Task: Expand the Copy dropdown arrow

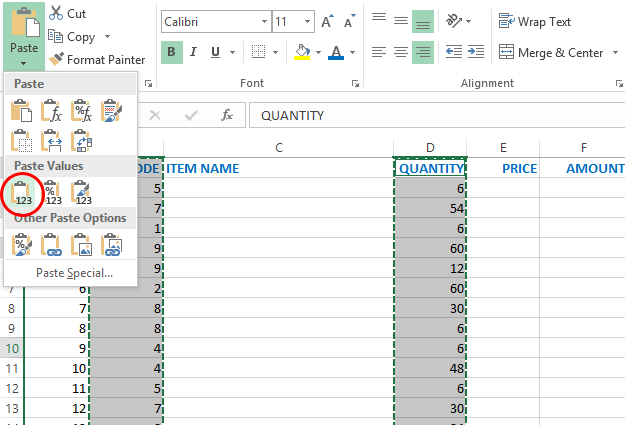Action: 105,37
